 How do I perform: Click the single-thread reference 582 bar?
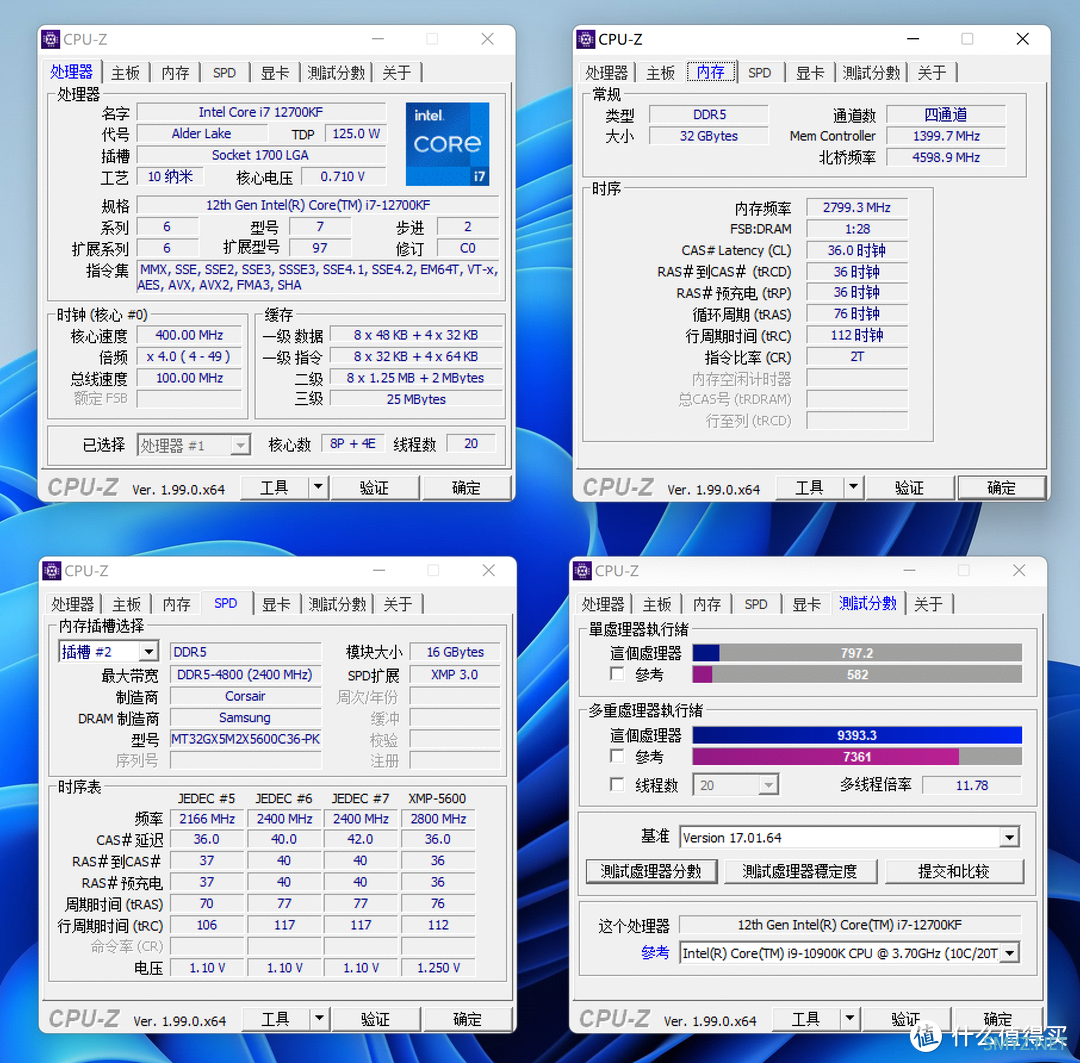tap(857, 674)
